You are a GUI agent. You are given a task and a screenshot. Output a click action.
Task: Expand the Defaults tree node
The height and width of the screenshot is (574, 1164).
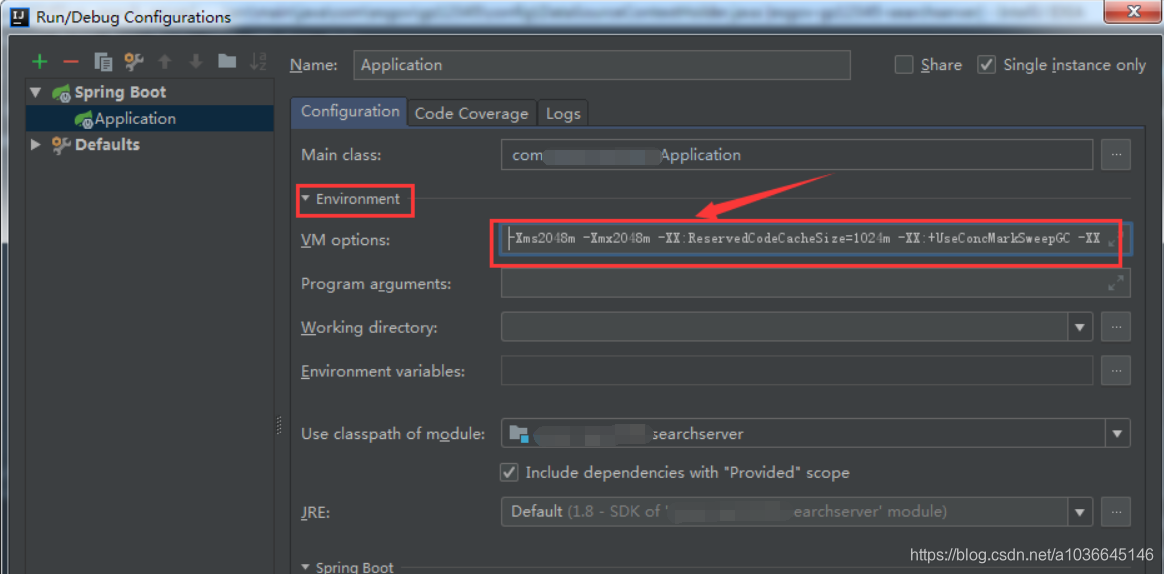pos(36,144)
